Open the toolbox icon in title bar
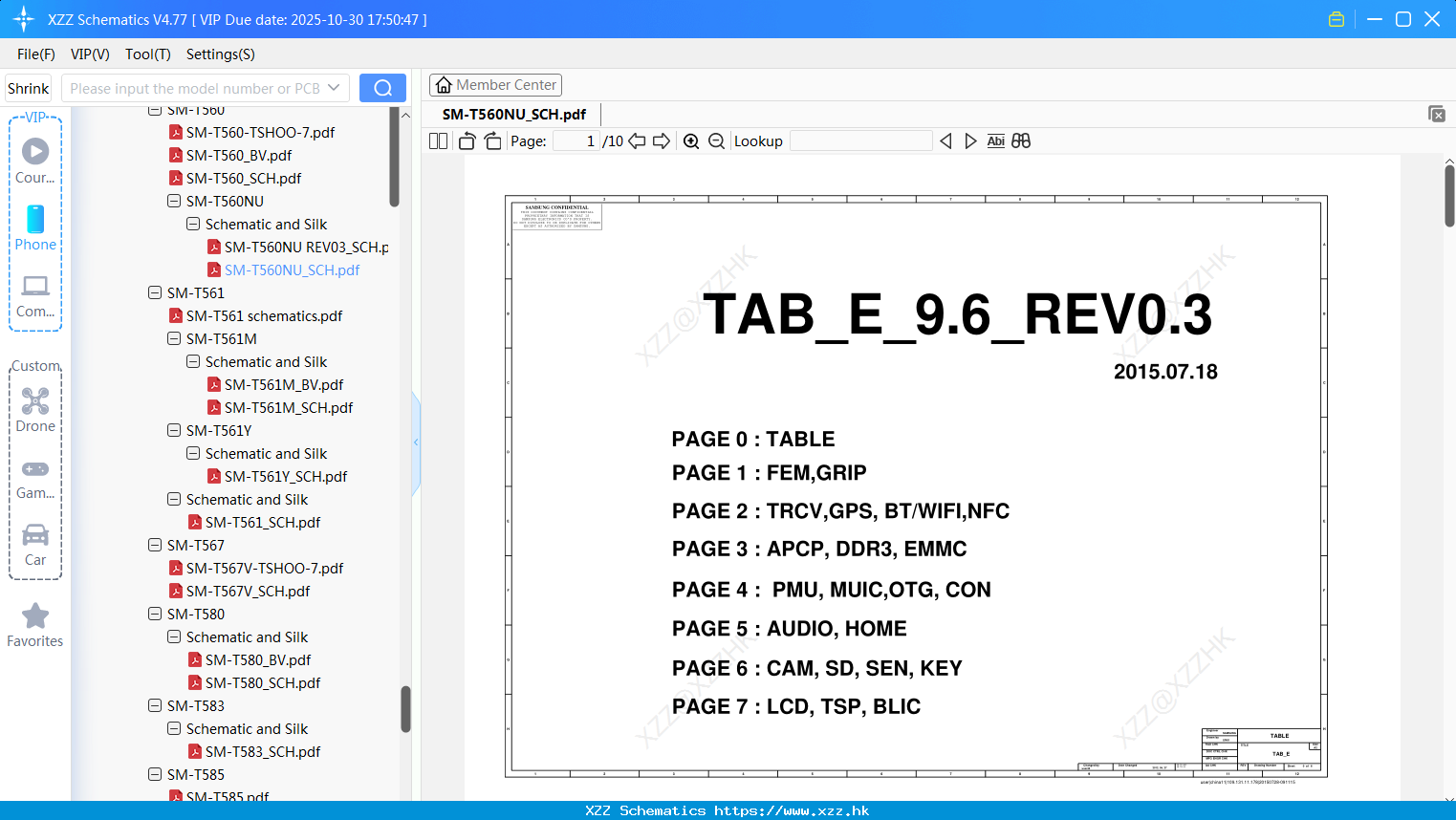 [1336, 19]
